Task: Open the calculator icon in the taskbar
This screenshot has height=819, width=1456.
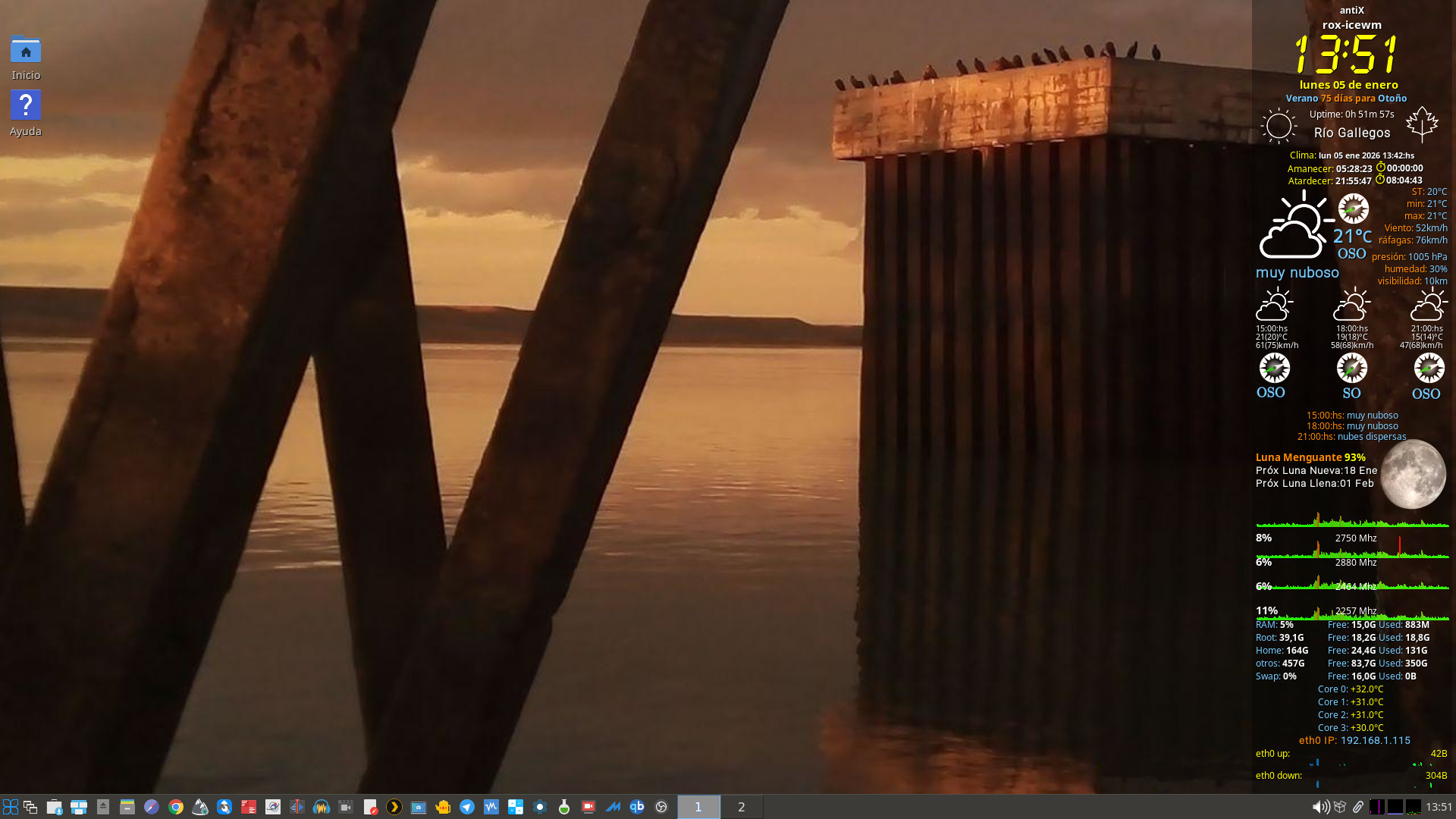Action: coord(516,807)
